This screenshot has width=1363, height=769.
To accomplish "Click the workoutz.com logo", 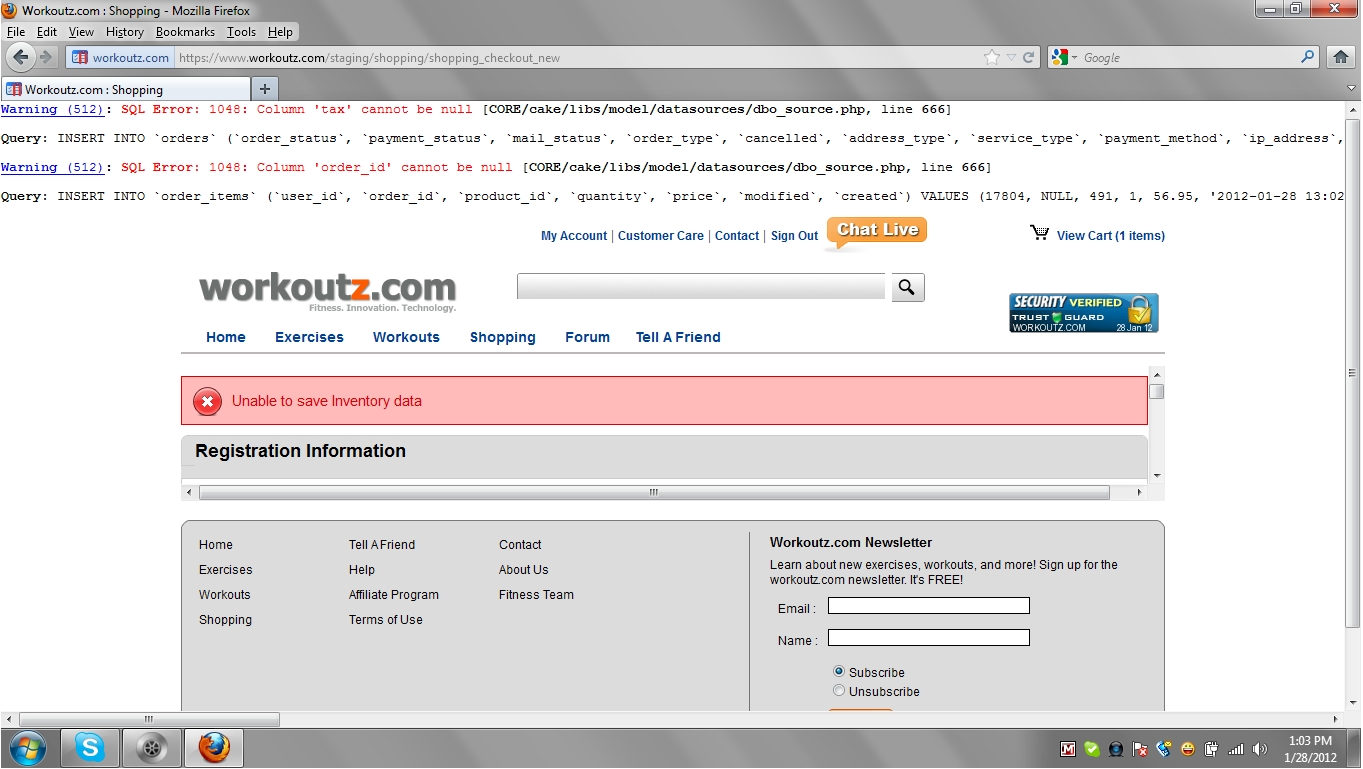I will tap(327, 291).
